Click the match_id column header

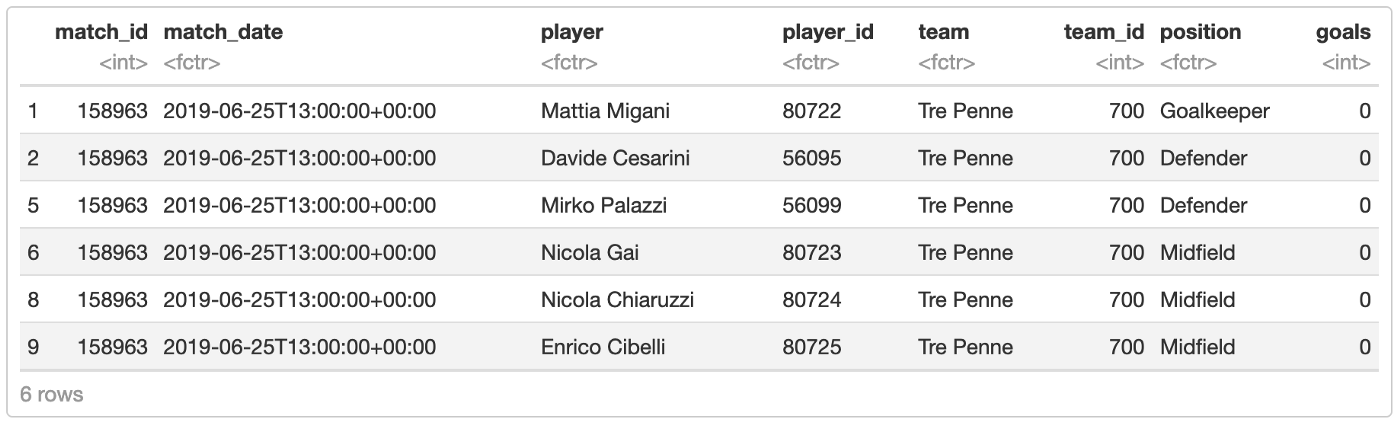click(x=101, y=32)
